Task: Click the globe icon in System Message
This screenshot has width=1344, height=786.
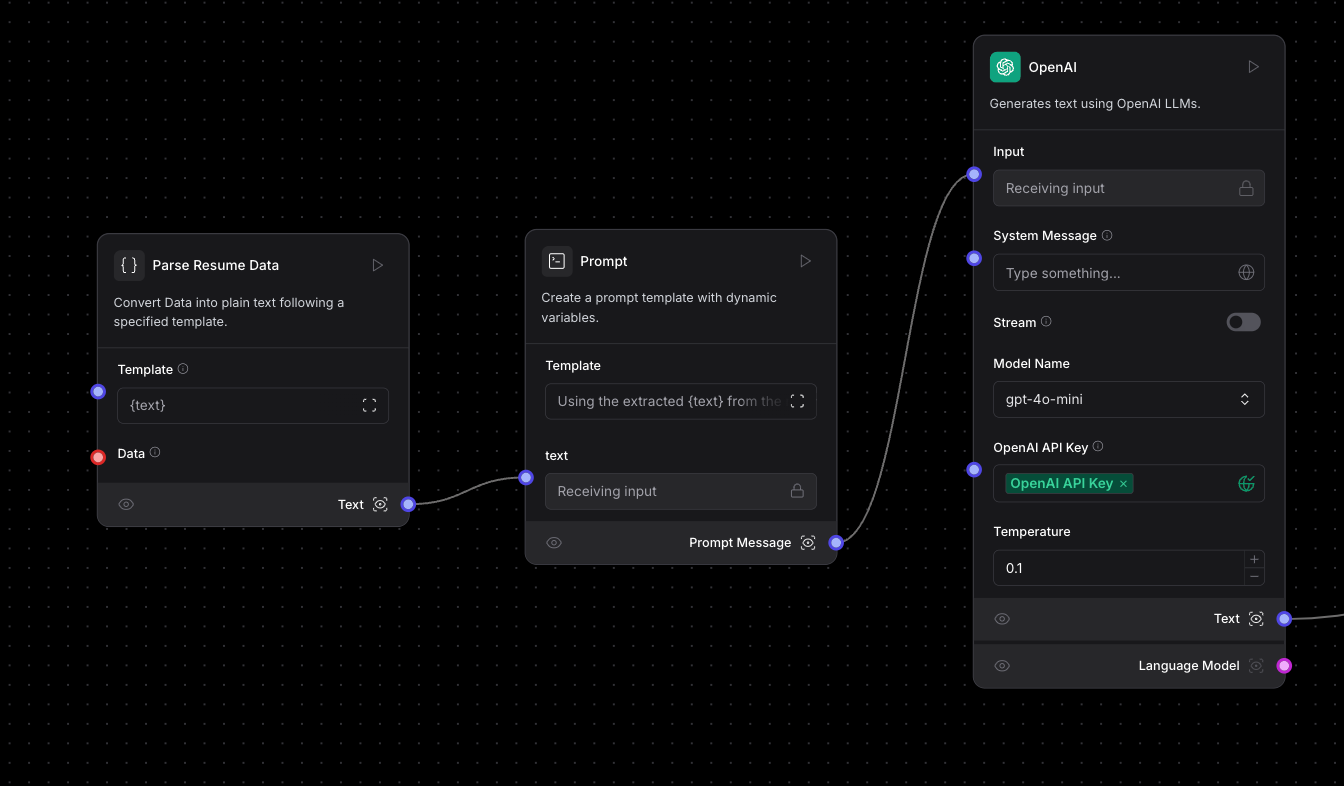Action: coord(1246,273)
